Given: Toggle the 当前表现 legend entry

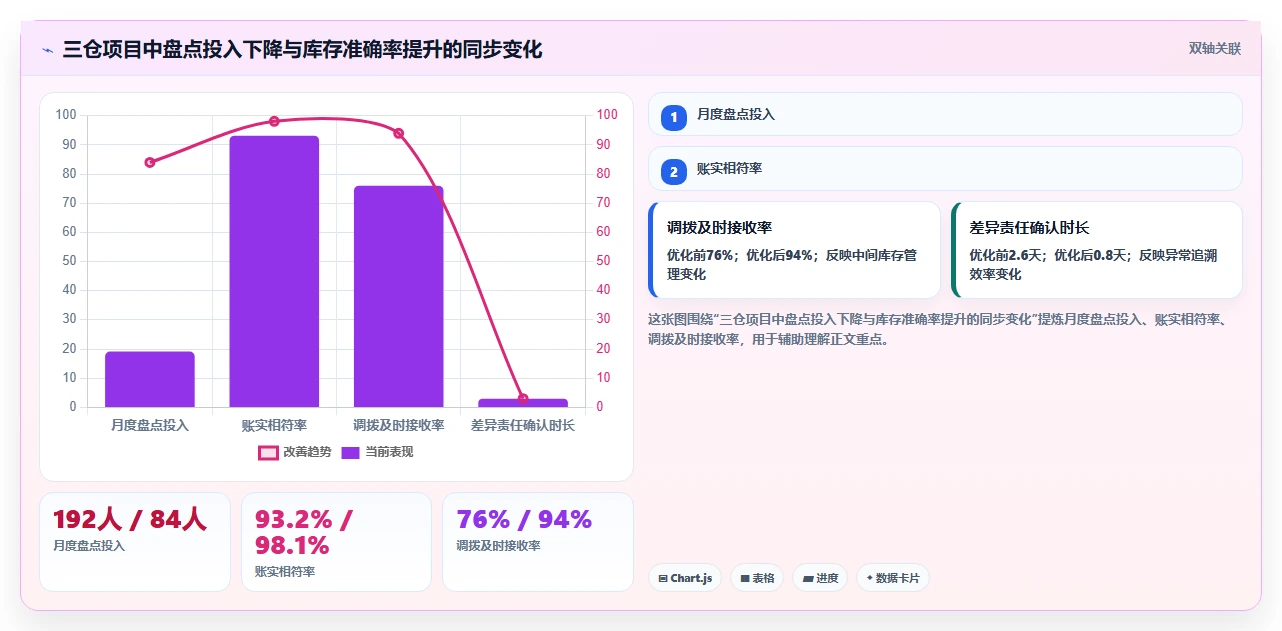Looking at the screenshot, I should [x=377, y=452].
